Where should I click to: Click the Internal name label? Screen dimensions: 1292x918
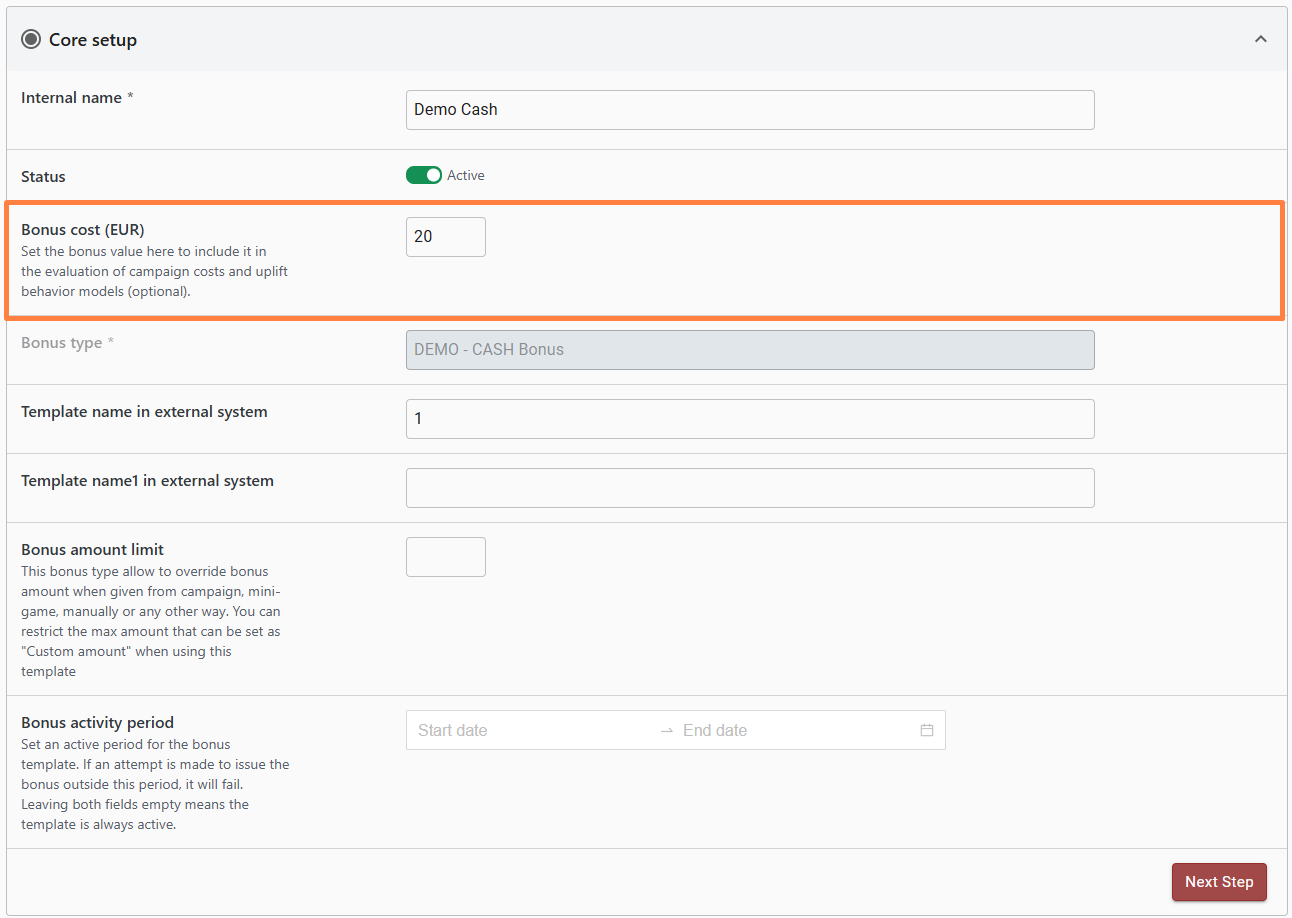click(x=71, y=98)
